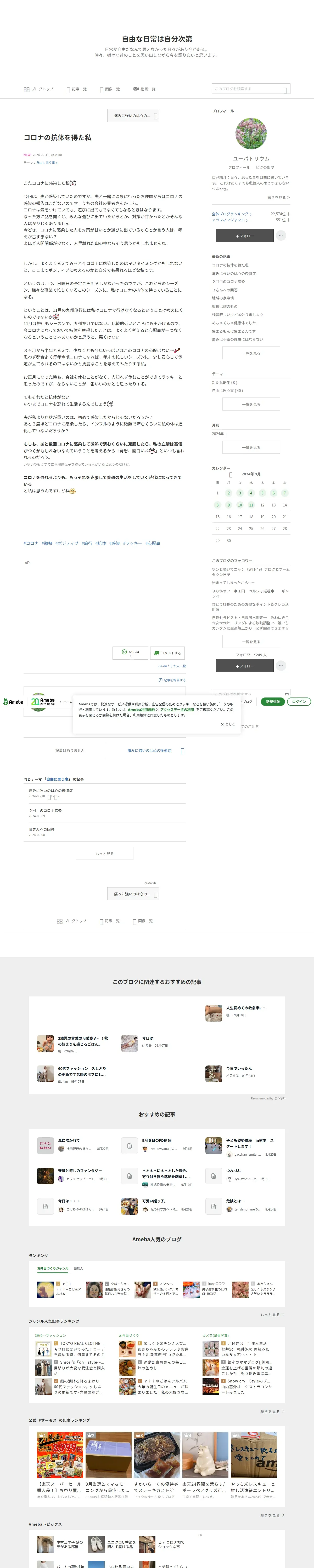
Task: Click 記事を報告する link
Action: click(172, 680)
